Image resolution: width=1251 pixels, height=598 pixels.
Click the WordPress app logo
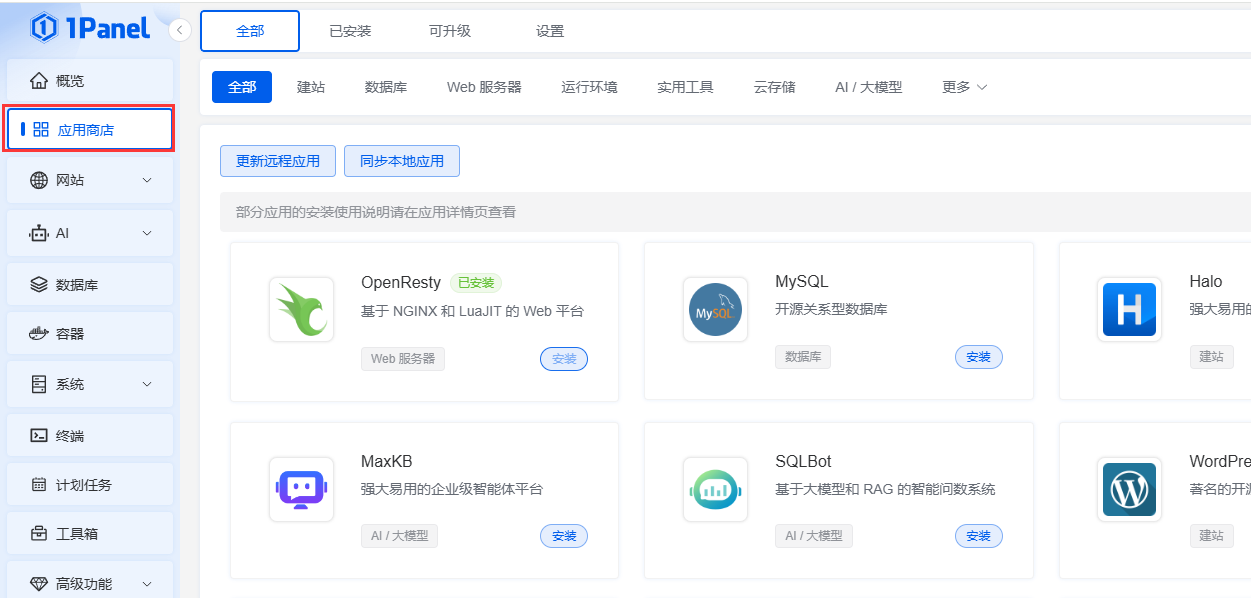pyautogui.click(x=1129, y=489)
